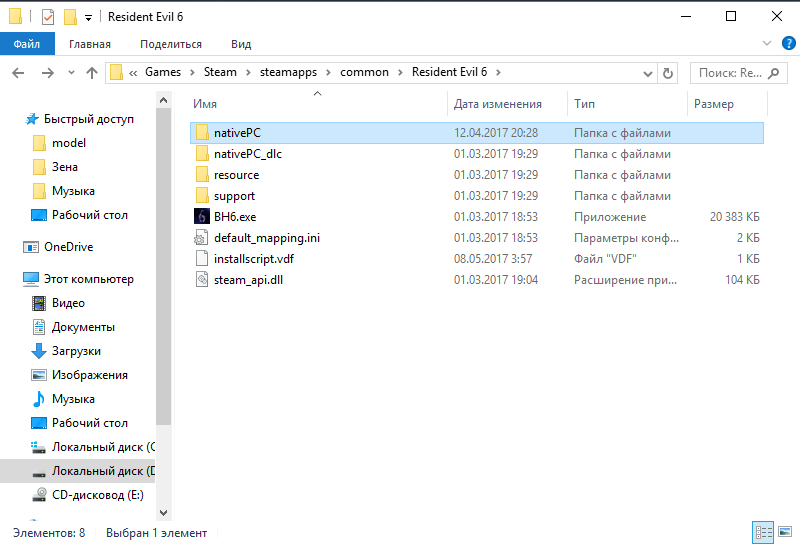Click the Properties quick access toolbar icon
The image size is (800, 544).
click(48, 17)
